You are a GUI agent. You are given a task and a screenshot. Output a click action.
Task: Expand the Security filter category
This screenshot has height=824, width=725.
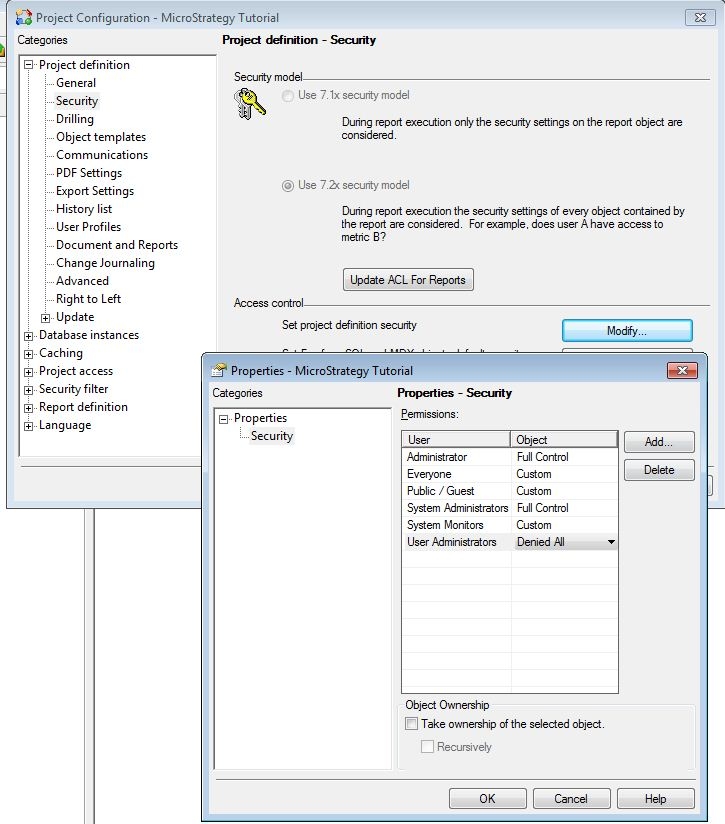click(29, 390)
